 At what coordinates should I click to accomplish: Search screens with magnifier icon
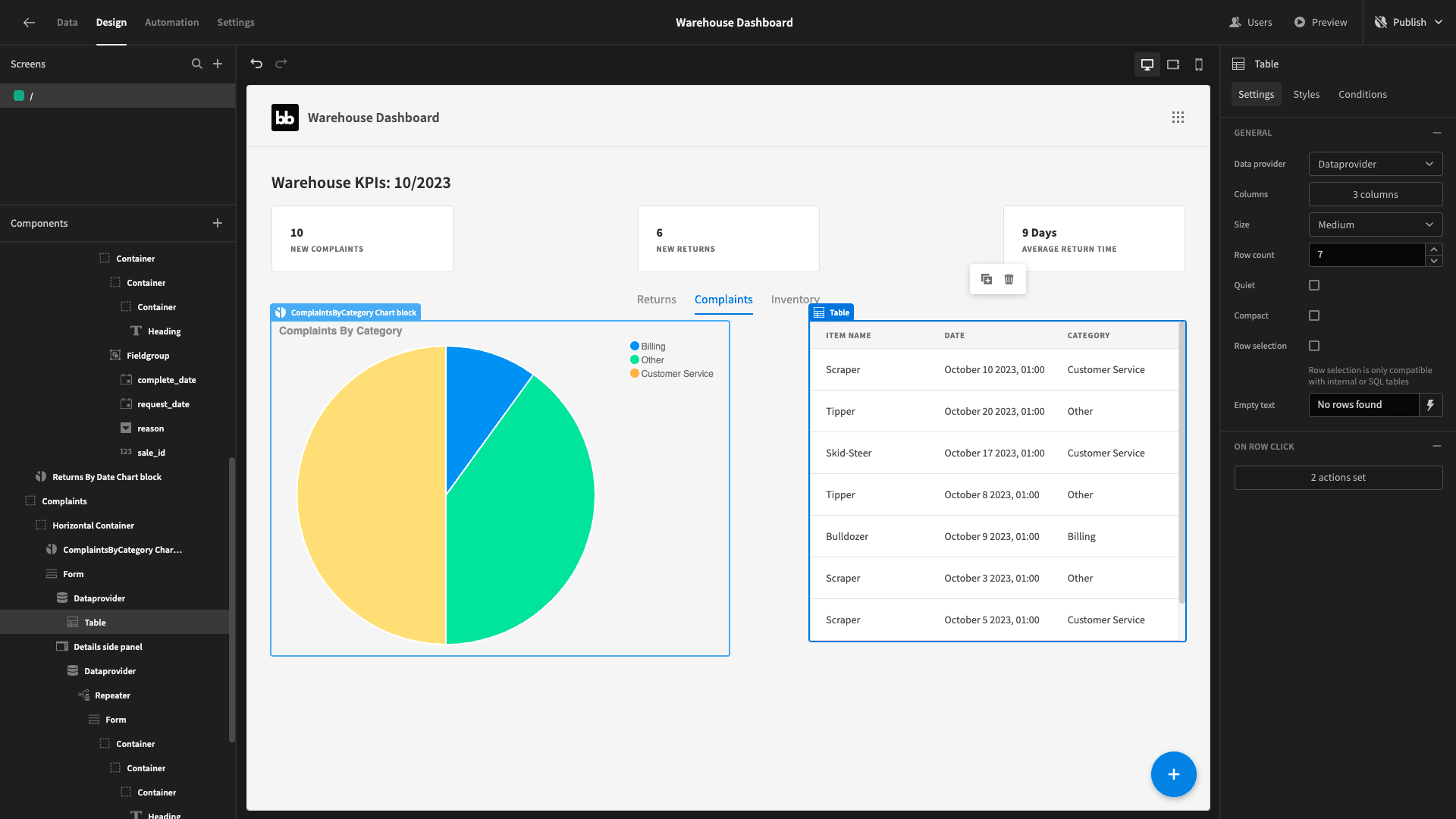tap(197, 64)
